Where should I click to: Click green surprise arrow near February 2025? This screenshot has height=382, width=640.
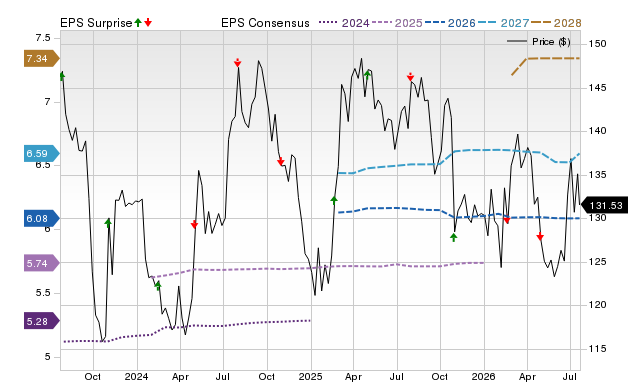[x=334, y=200]
